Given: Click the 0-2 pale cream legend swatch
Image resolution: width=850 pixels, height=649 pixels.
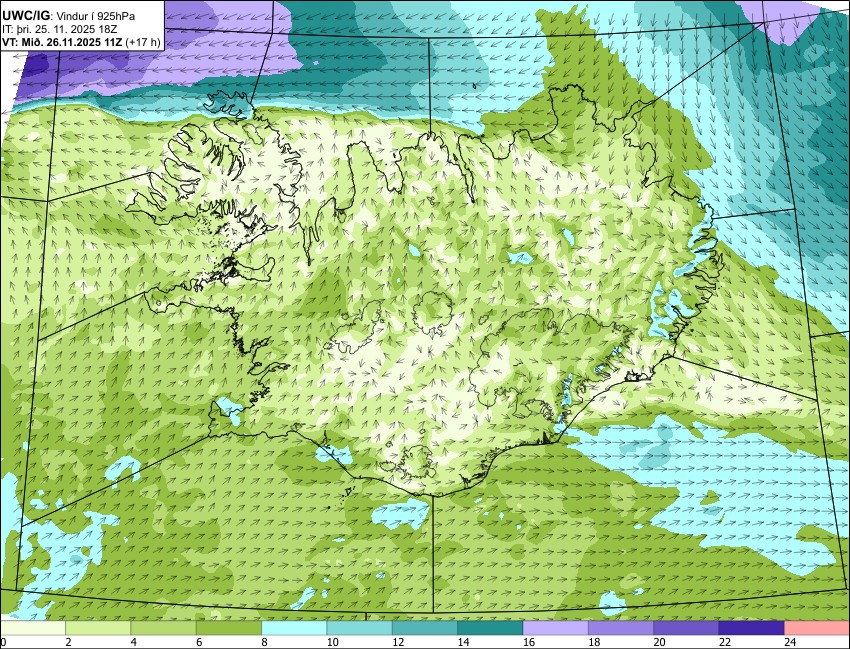Looking at the screenshot, I should coord(33,628).
